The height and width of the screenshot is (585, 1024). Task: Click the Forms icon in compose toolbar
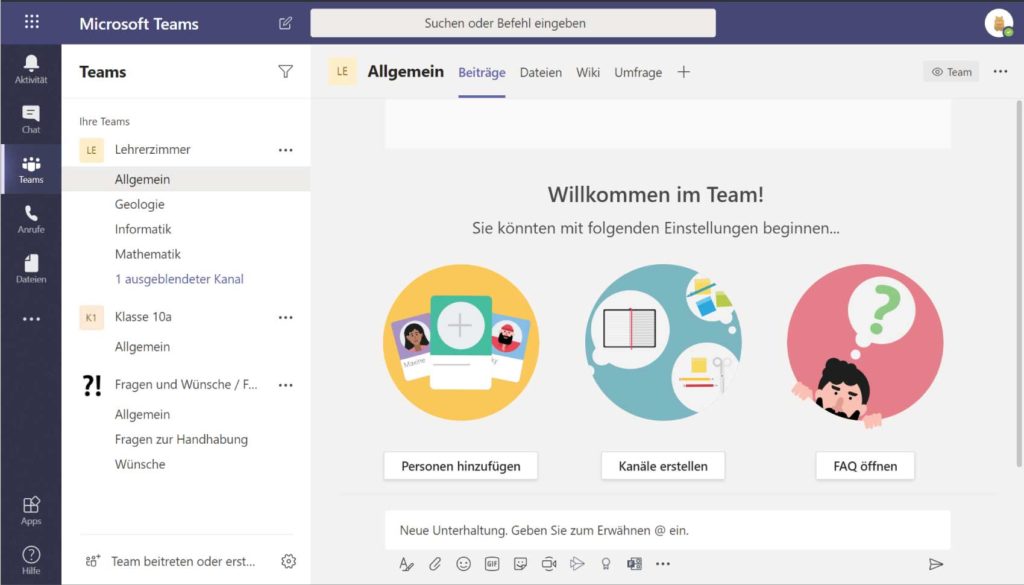634,564
